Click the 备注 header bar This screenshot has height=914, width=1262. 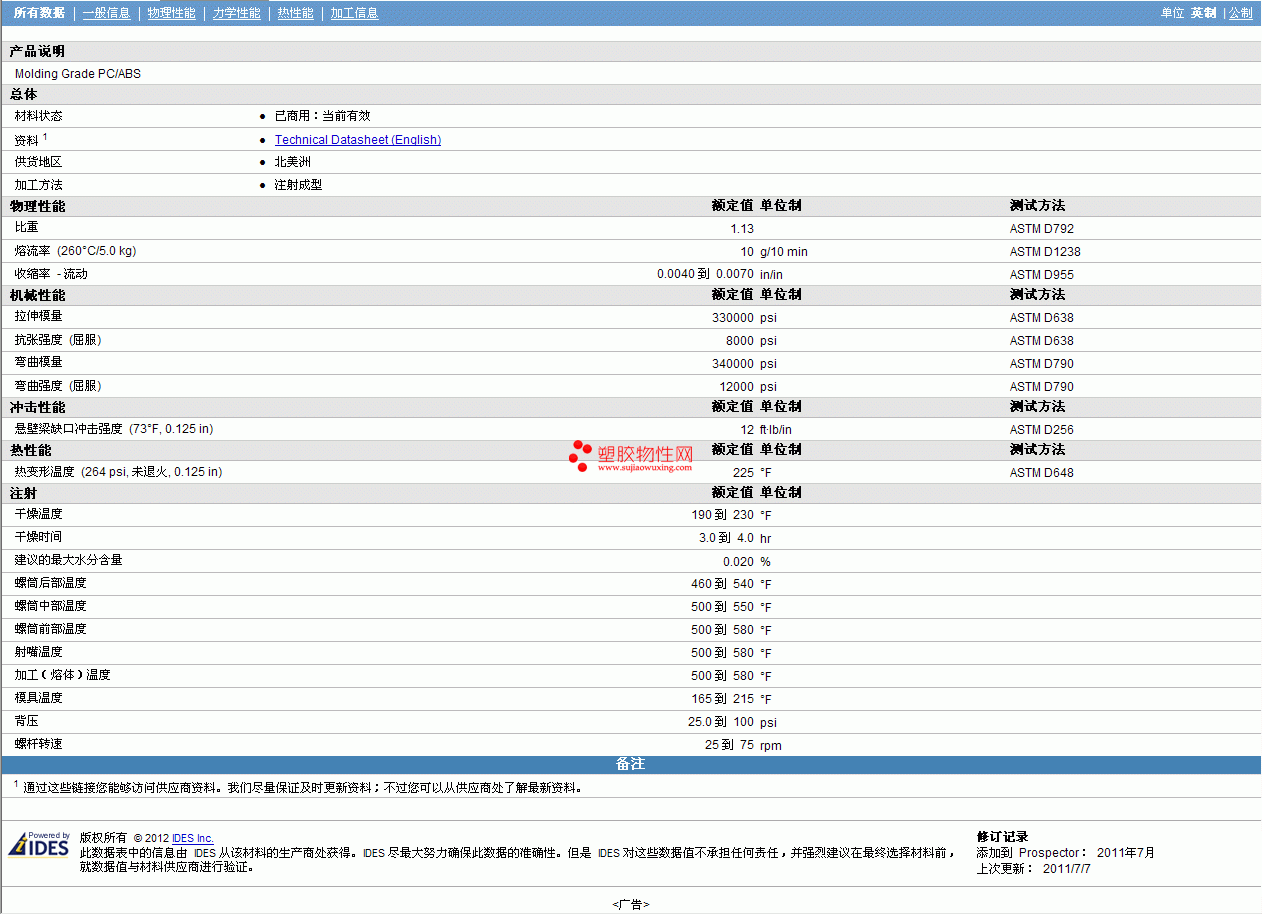631,765
